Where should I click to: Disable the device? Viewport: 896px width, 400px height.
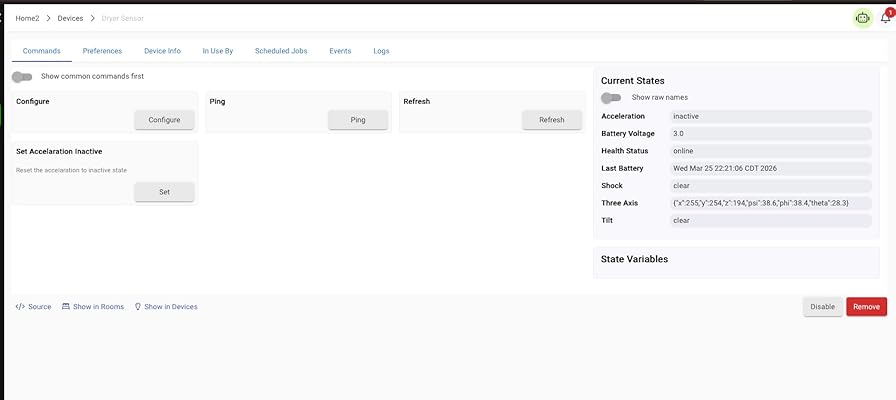pos(823,307)
